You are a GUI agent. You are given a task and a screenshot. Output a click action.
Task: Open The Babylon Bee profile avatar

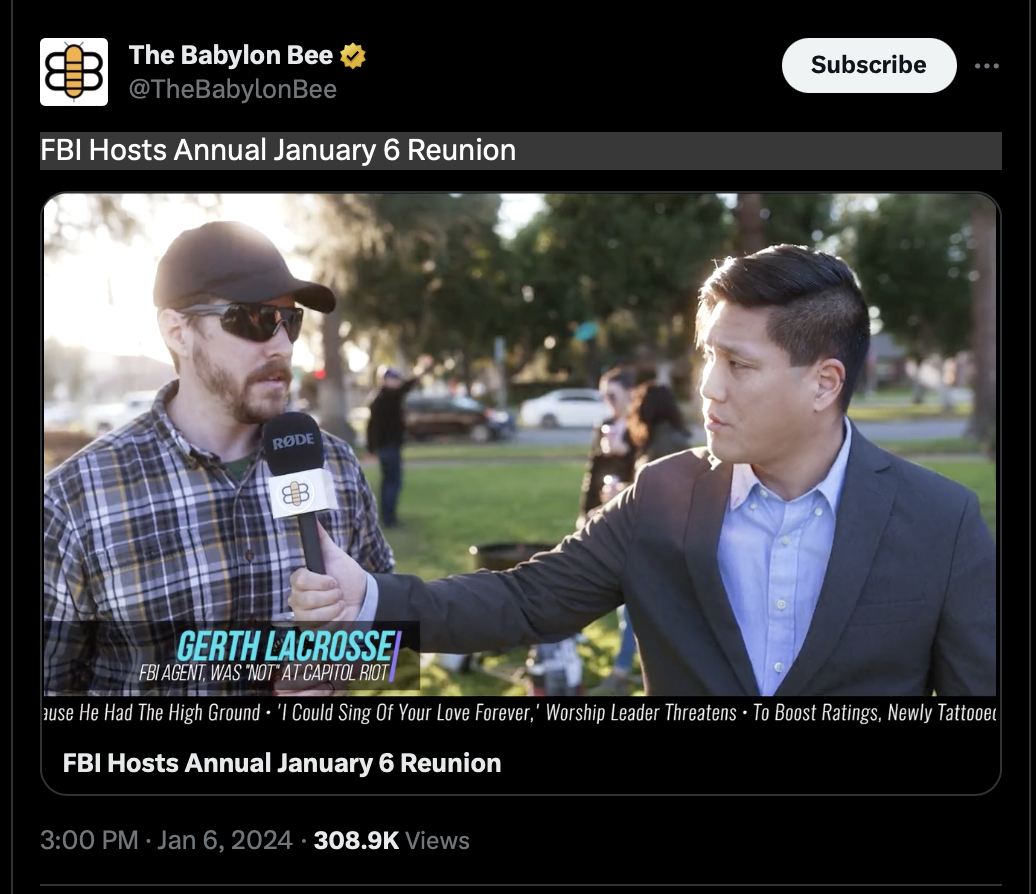click(x=74, y=72)
